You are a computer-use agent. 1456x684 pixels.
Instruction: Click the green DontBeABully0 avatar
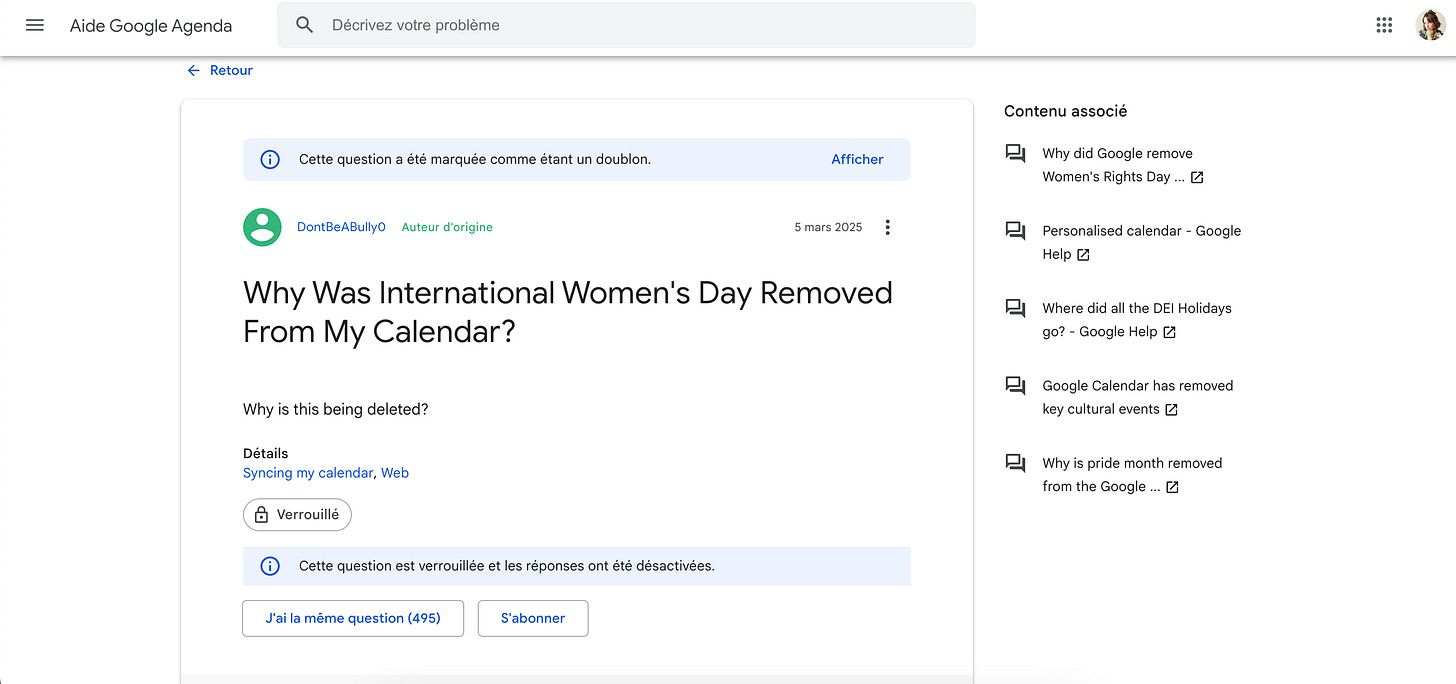point(262,227)
